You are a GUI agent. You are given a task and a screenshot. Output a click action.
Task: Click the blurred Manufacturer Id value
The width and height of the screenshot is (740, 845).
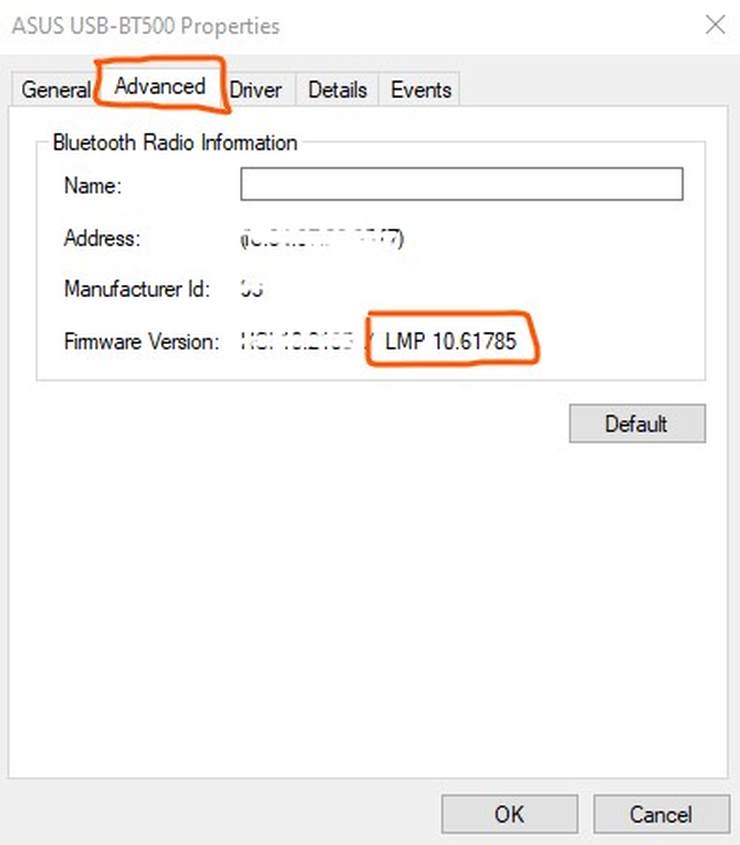coord(251,290)
